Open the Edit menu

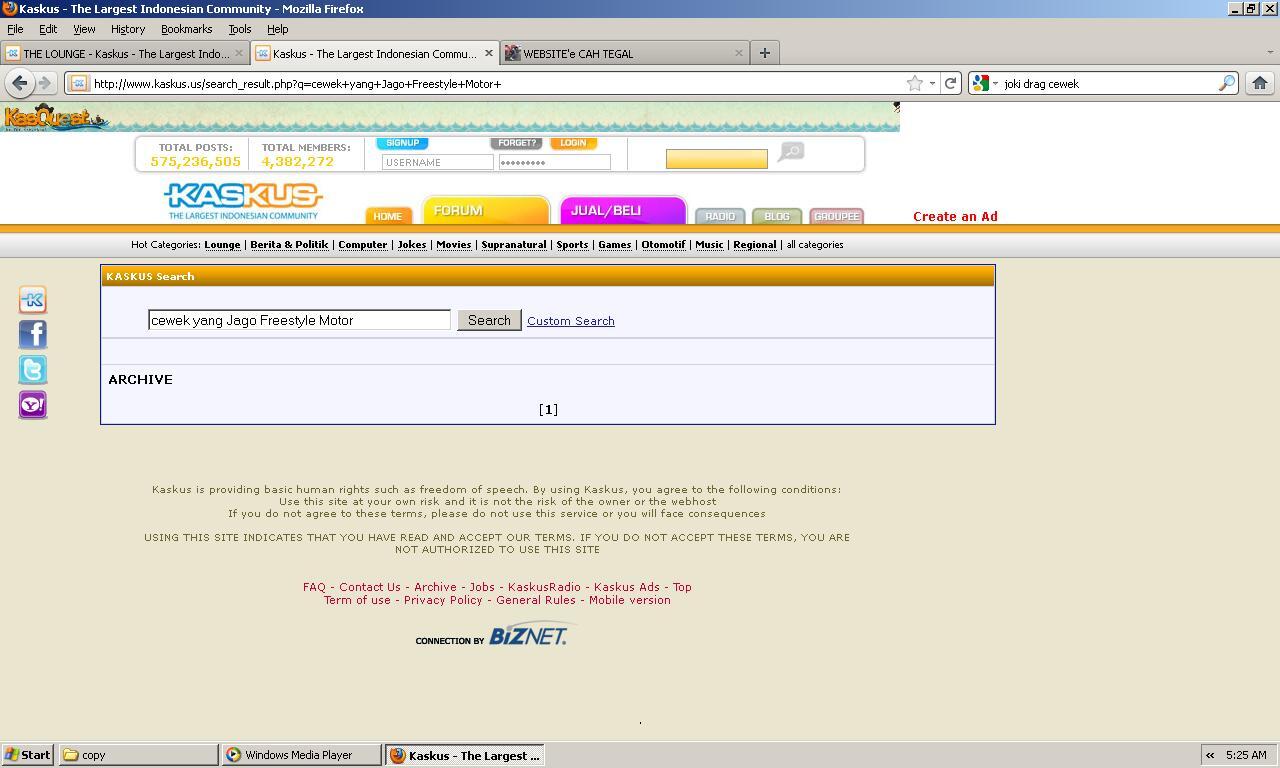48,29
